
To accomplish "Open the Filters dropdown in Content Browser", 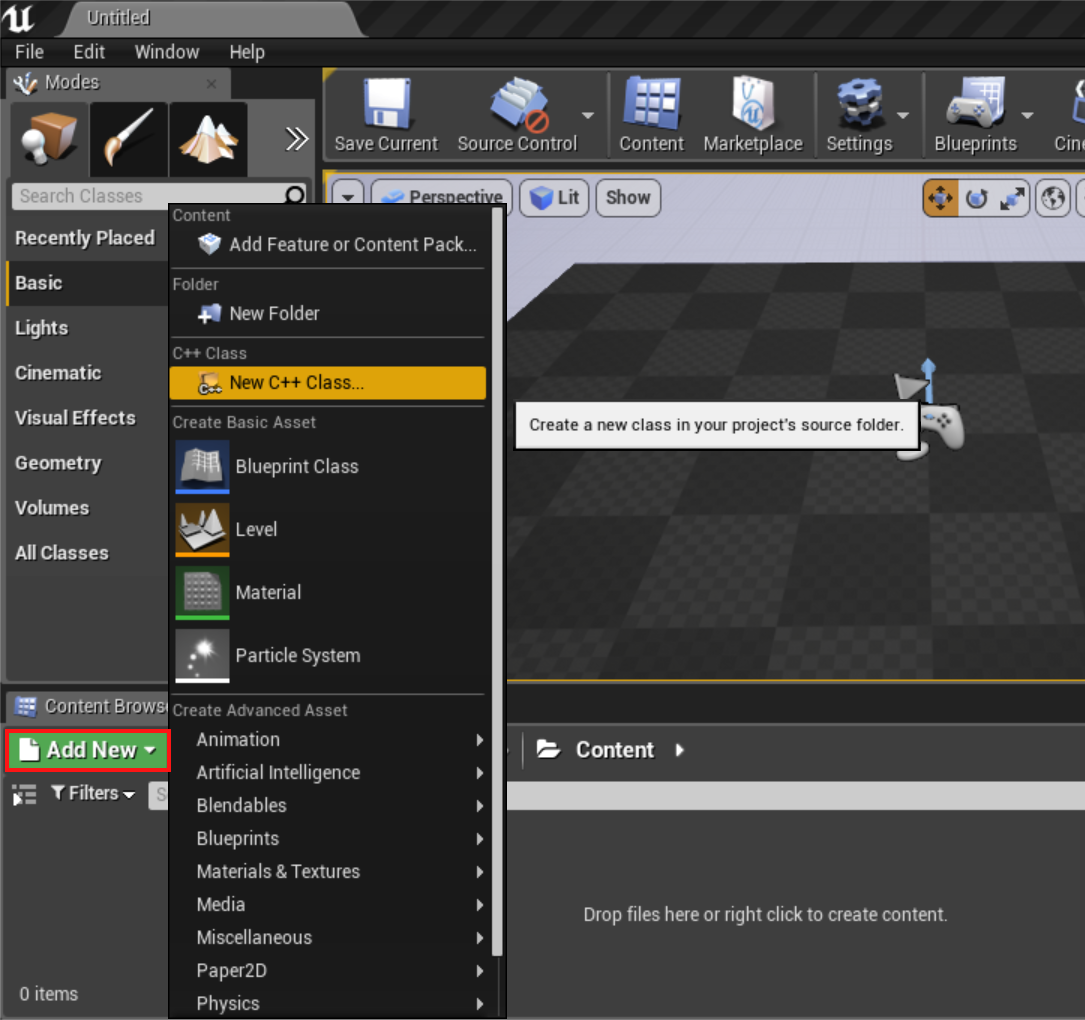I will click(x=93, y=793).
